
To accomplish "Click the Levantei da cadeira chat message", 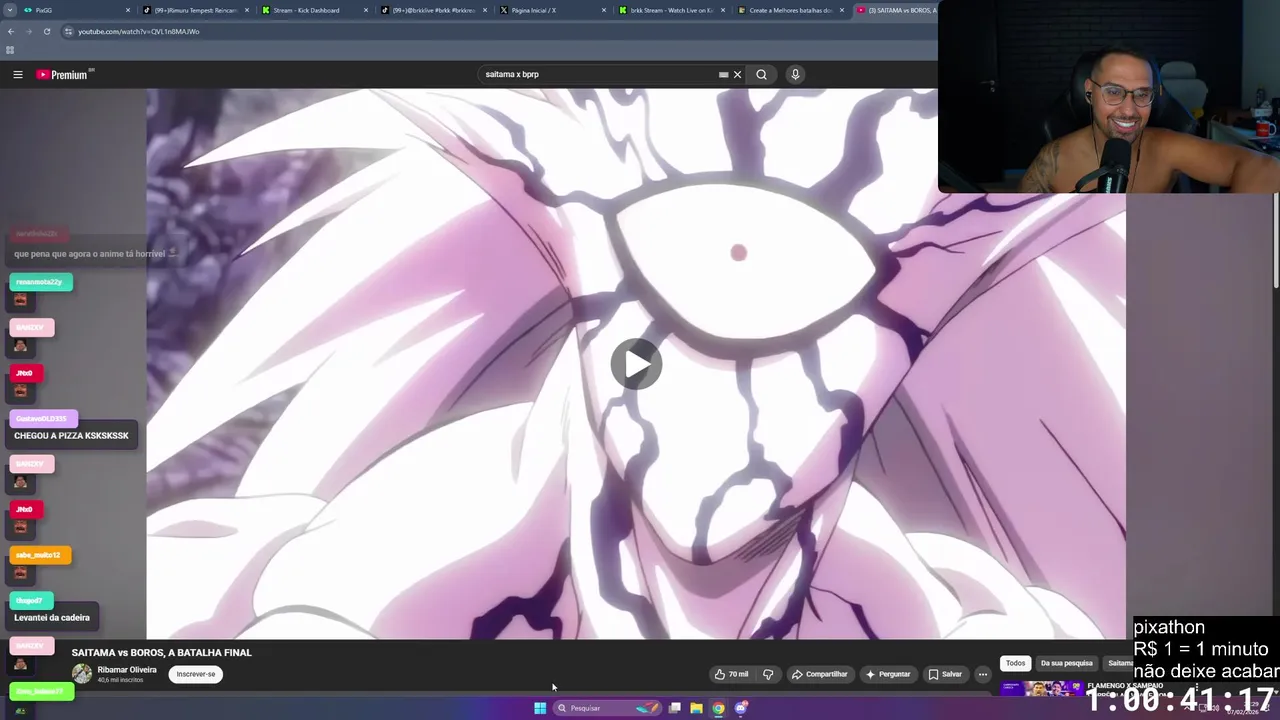I will coord(52,618).
